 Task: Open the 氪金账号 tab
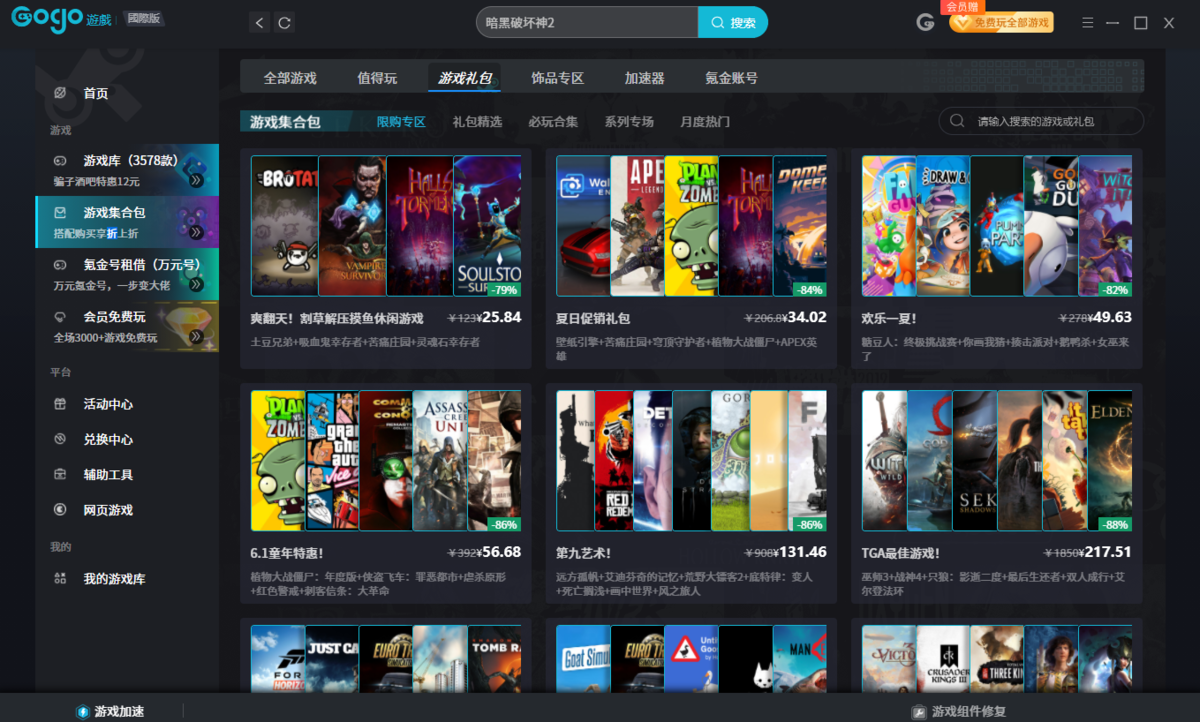point(731,78)
